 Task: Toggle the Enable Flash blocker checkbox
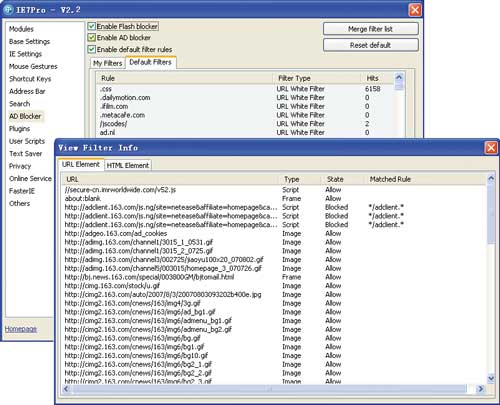click(92, 26)
